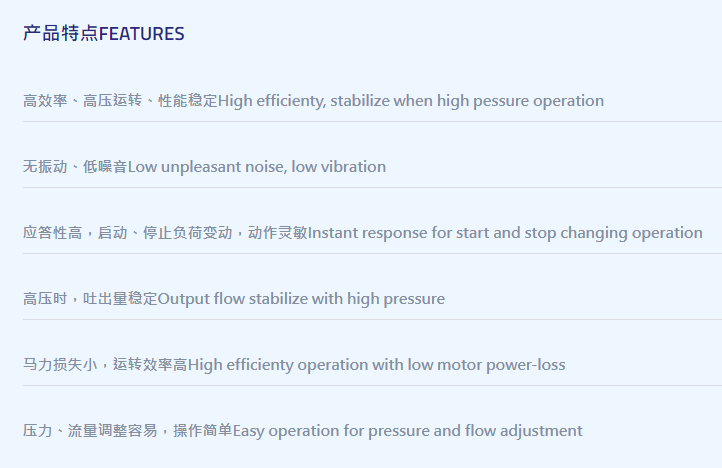Viewport: 722px width, 468px height.
Task: Click the 应答性高,启动、停止负荷变动 Chinese text
Action: coord(128,233)
